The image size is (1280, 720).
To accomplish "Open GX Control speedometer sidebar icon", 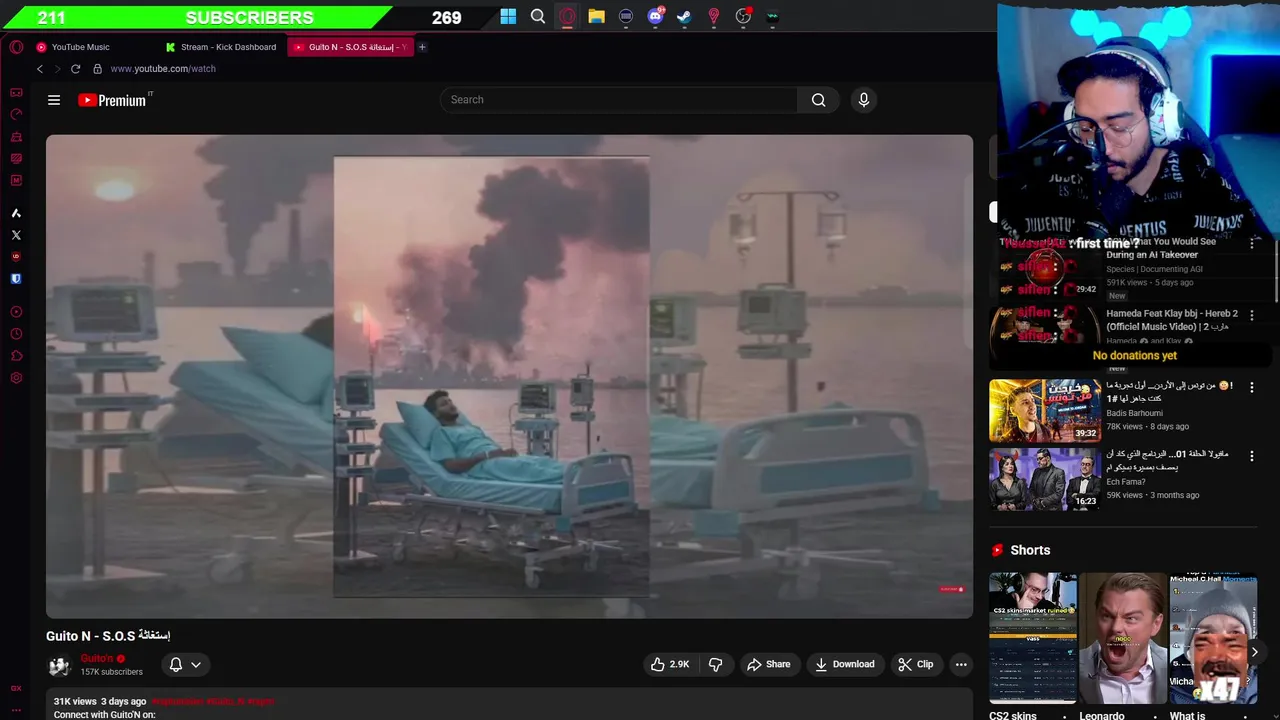I will [16, 114].
